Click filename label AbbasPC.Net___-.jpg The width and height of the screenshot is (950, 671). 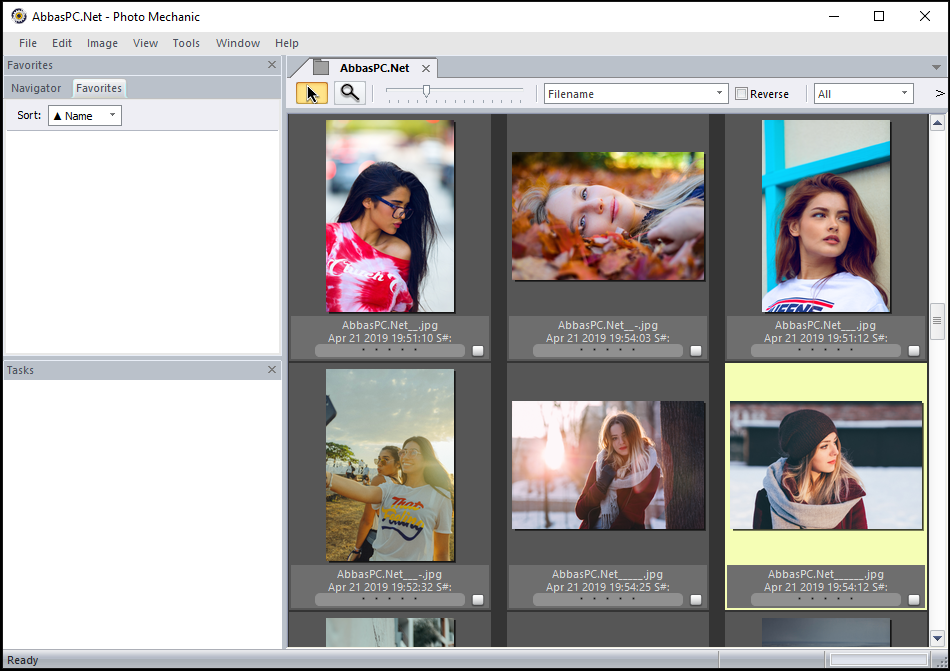click(x=390, y=574)
